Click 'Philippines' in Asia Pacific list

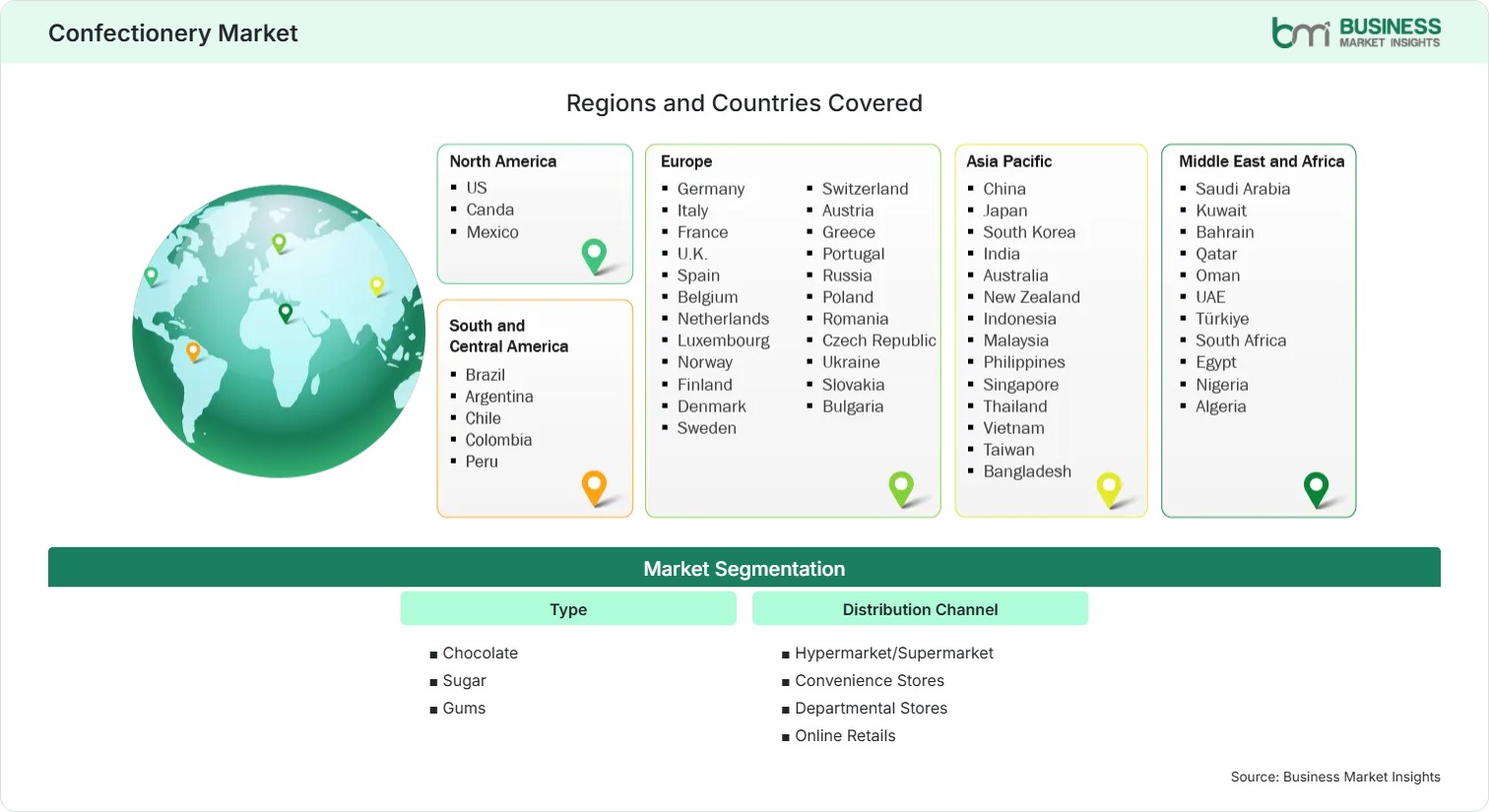pos(1024,362)
